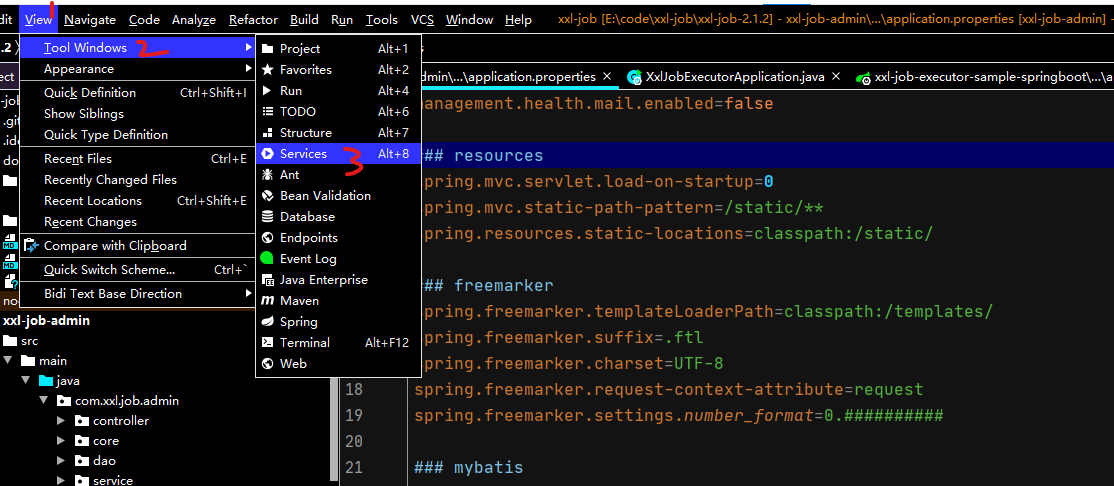Open the Refactor menu
This screenshot has height=486, width=1114.
coord(253,20)
